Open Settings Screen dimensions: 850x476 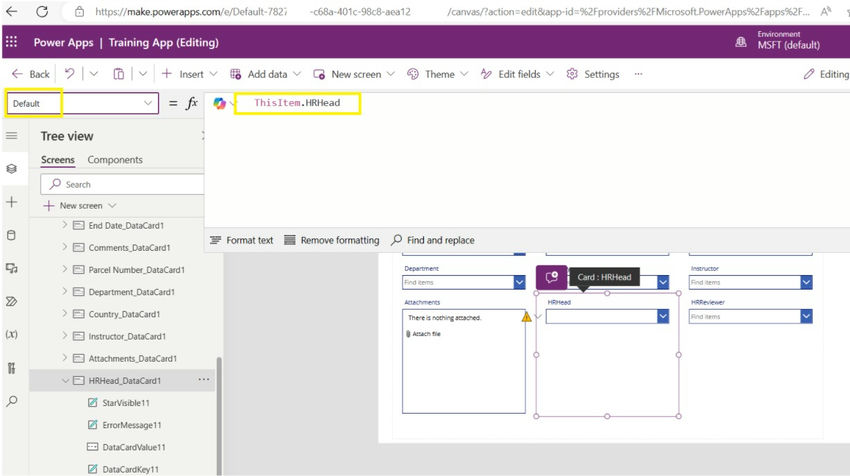593,74
